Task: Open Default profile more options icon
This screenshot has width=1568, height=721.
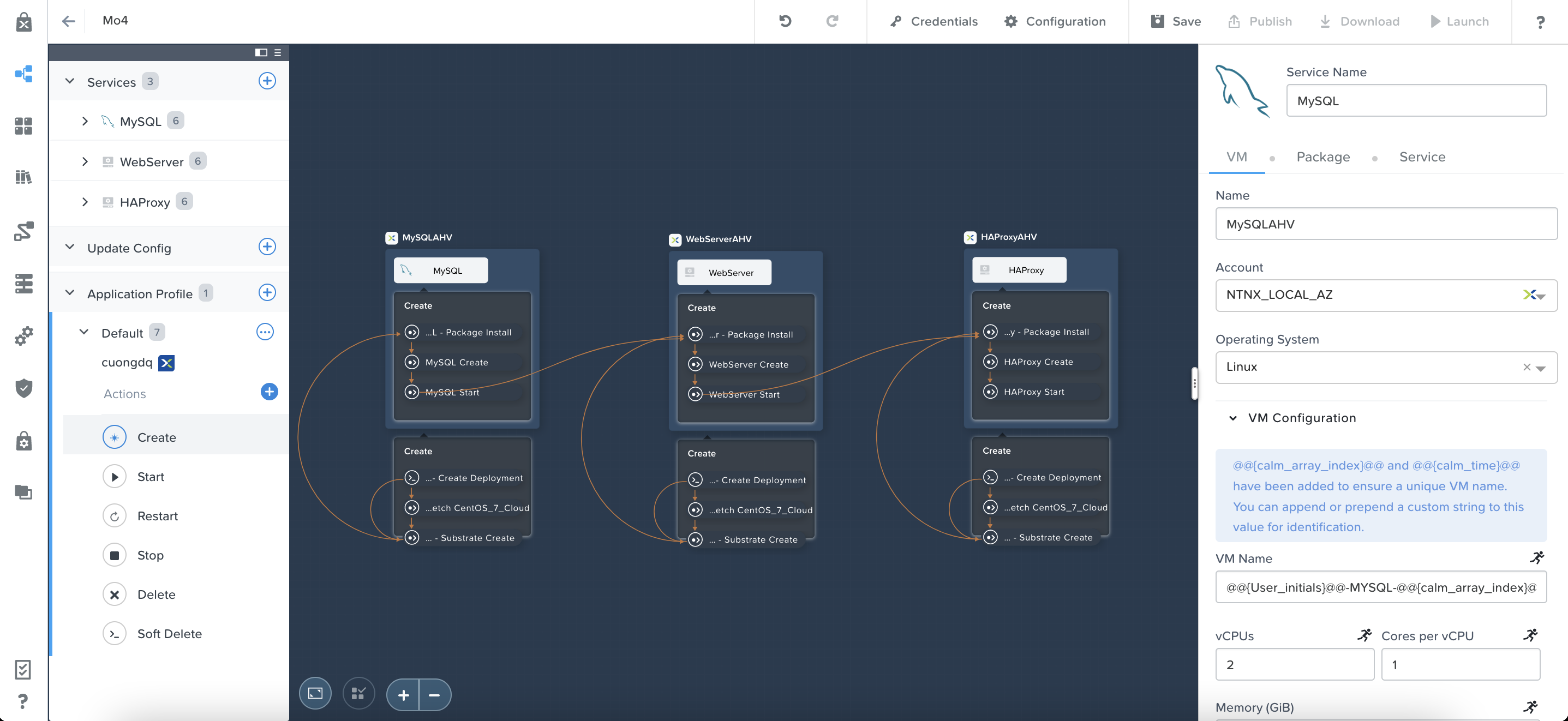Action: pos(265,332)
